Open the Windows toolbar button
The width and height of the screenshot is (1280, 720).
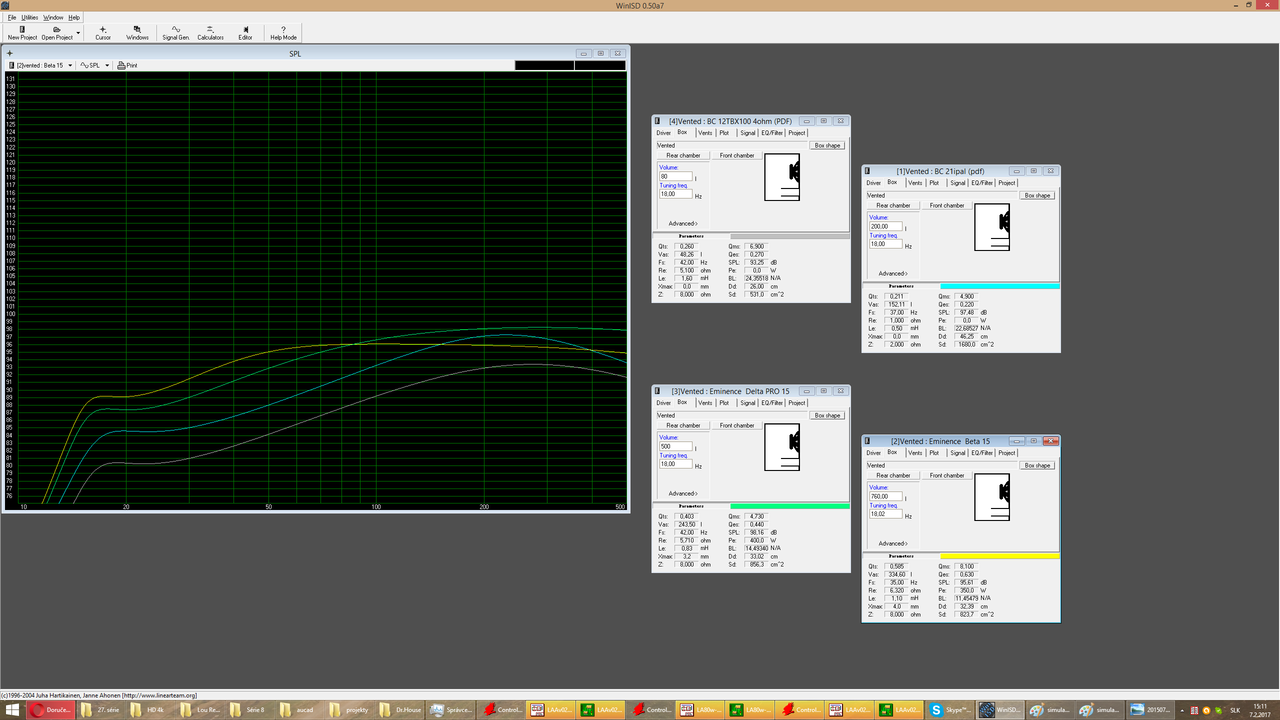point(137,33)
